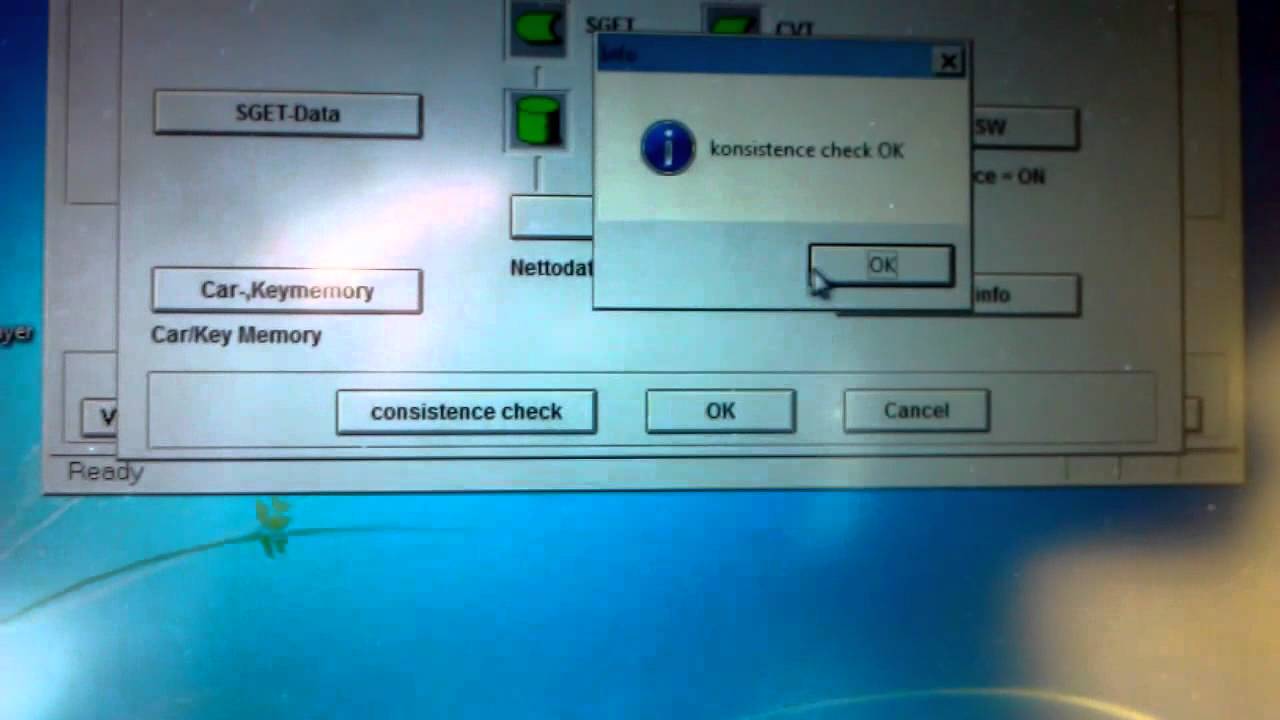Click the Cancel button
1280x720 pixels.
point(916,411)
